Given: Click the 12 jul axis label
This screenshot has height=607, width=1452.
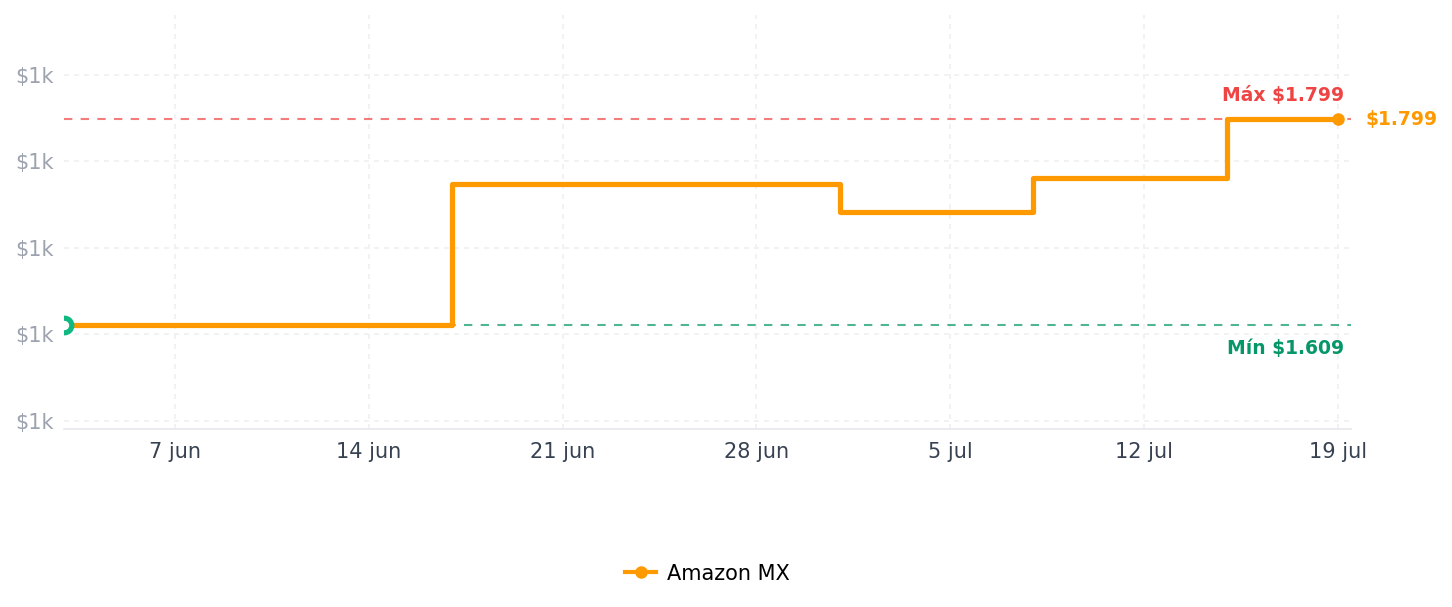Looking at the screenshot, I should (1144, 451).
